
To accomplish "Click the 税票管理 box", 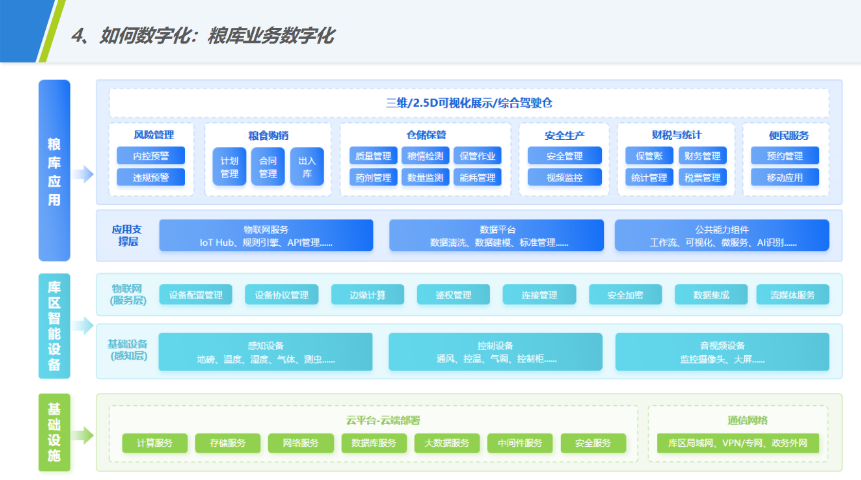I will click(702, 177).
